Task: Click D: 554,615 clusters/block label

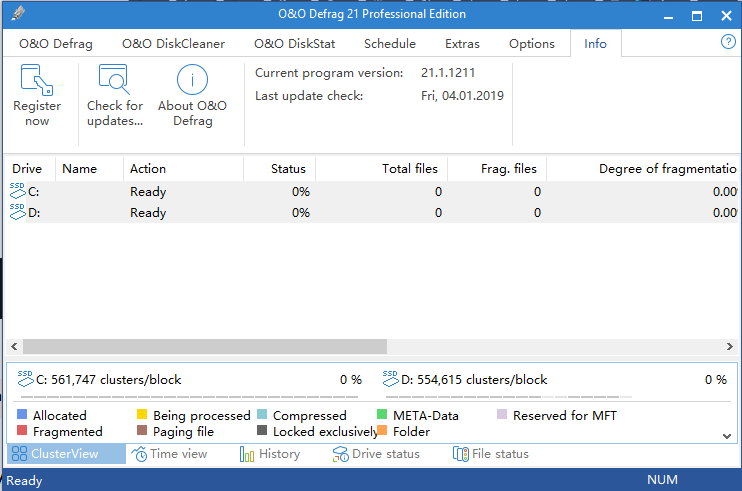Action: click(x=474, y=380)
